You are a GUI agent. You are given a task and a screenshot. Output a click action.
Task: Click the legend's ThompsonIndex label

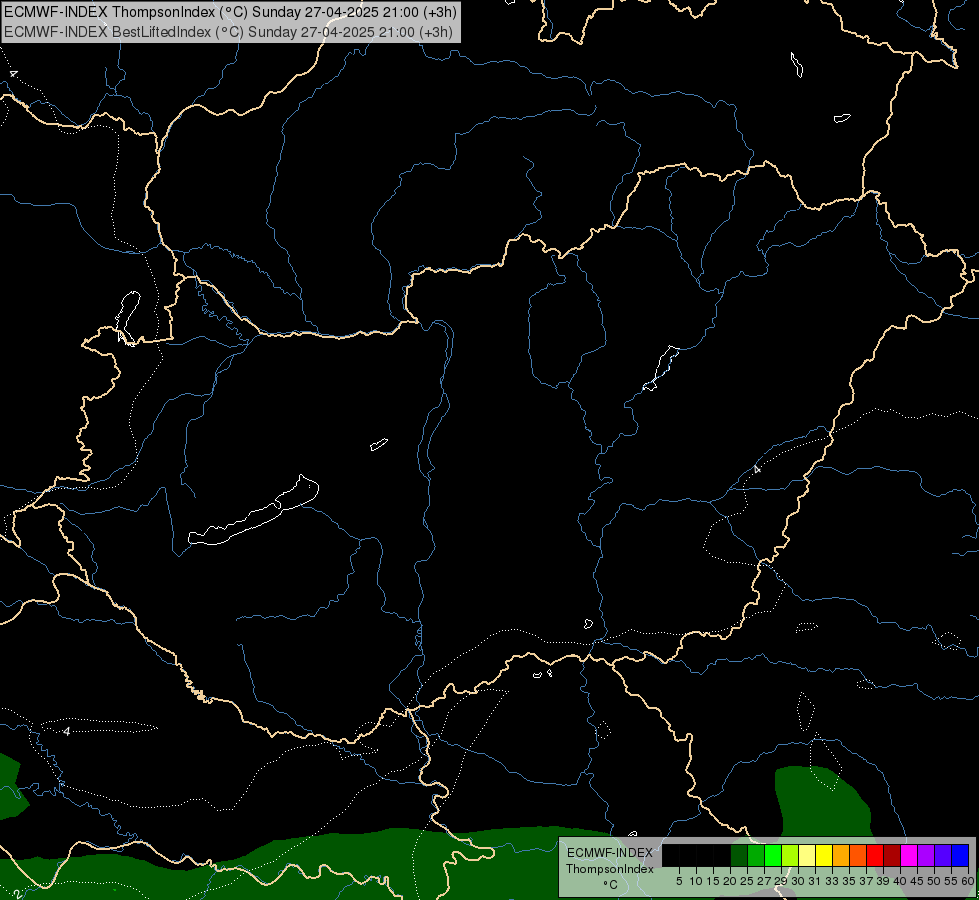coord(609,869)
